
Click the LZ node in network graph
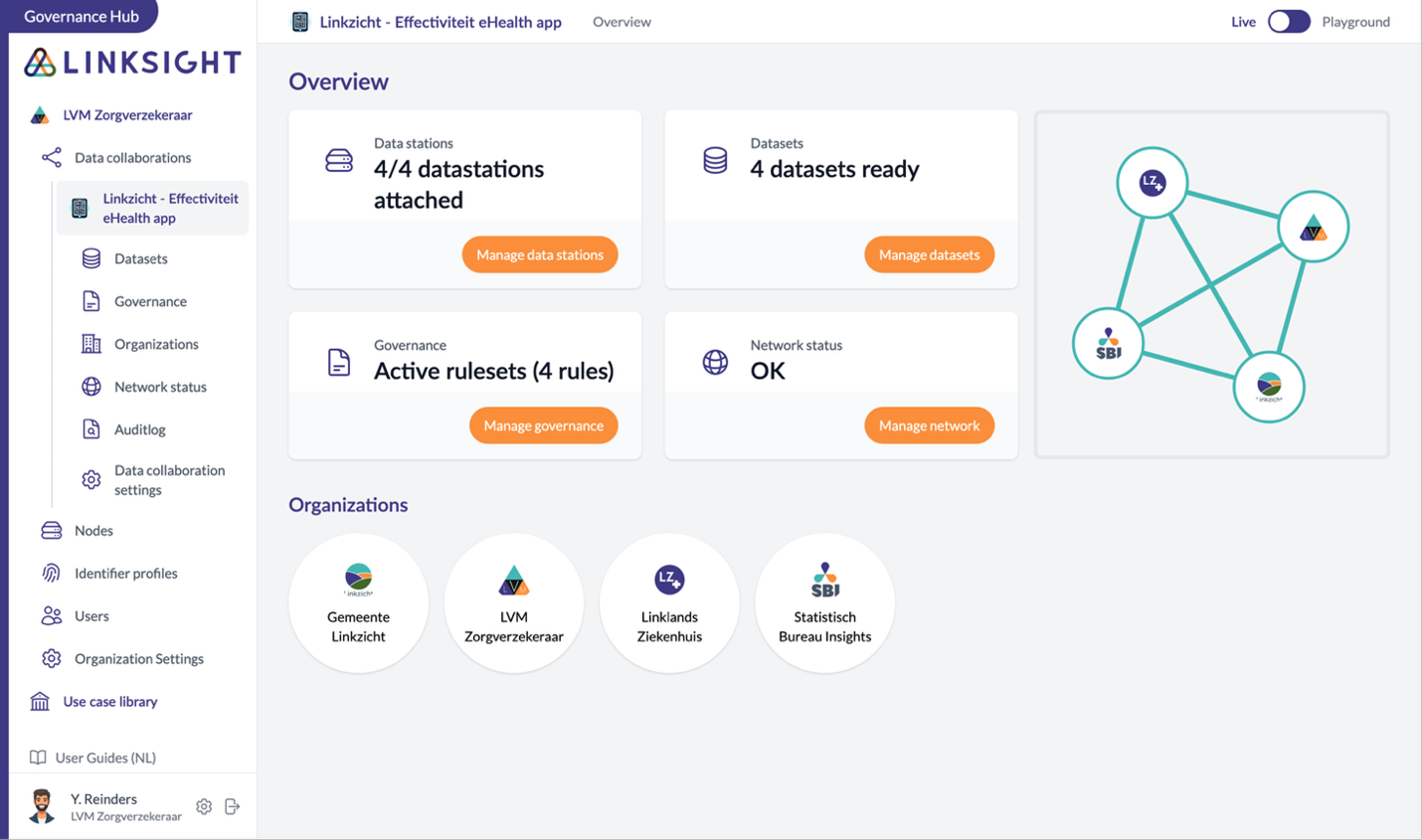(1152, 183)
